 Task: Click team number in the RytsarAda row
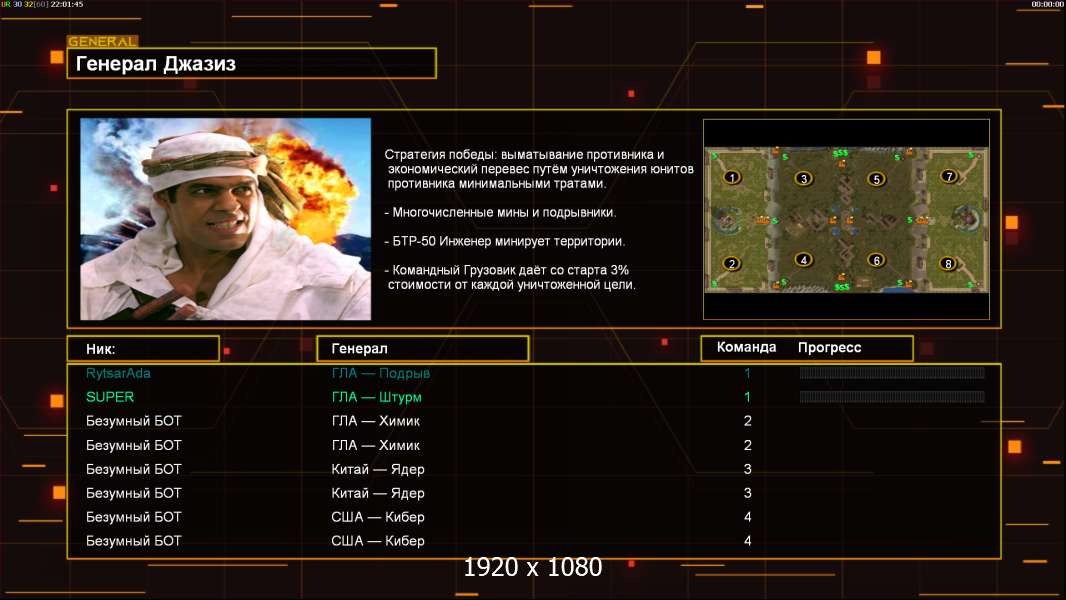click(x=747, y=373)
